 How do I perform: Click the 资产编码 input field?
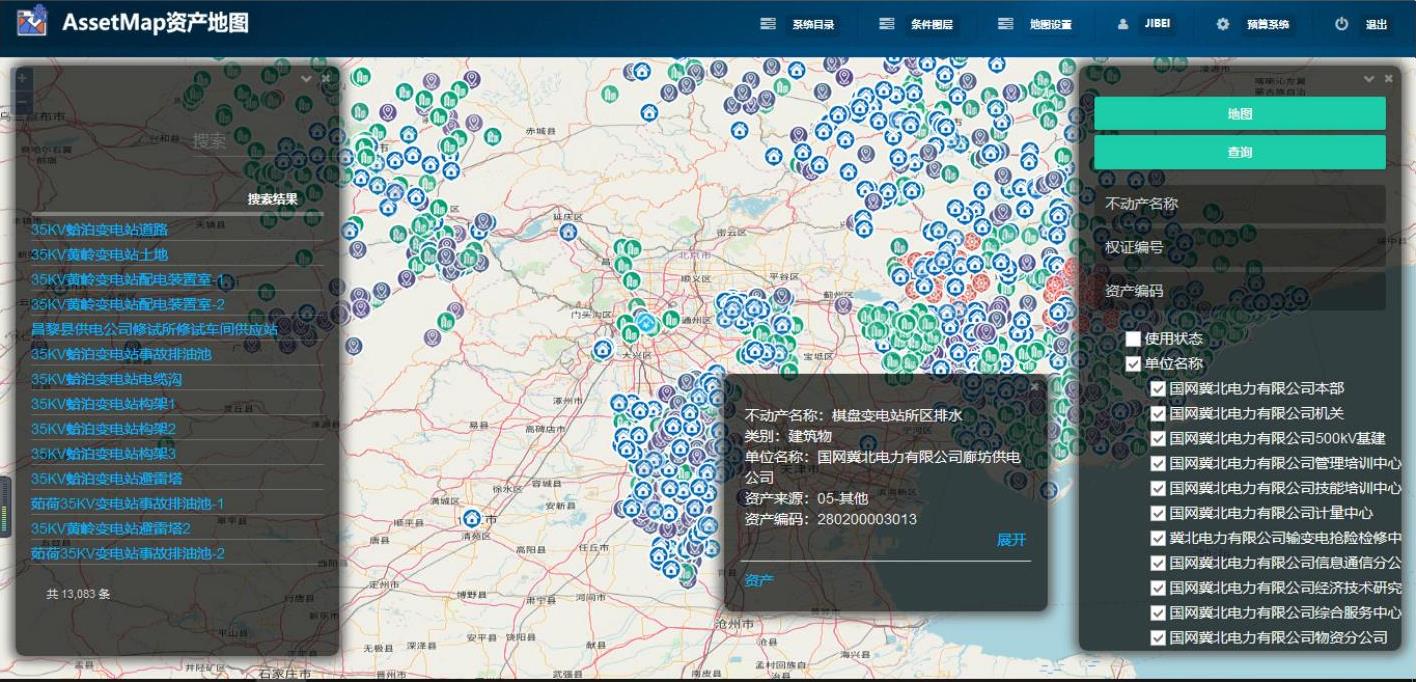1240,291
